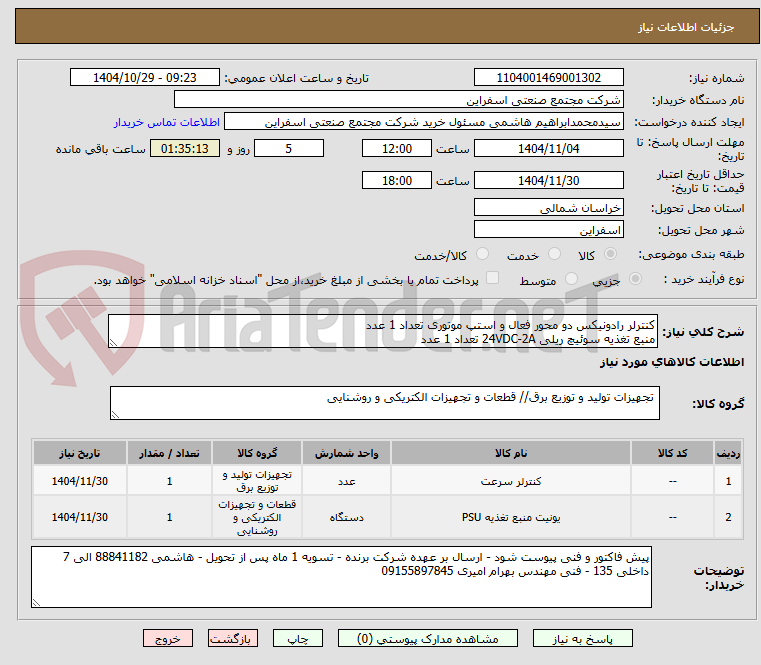Click the goods group text area
The image size is (761, 665).
[384, 403]
